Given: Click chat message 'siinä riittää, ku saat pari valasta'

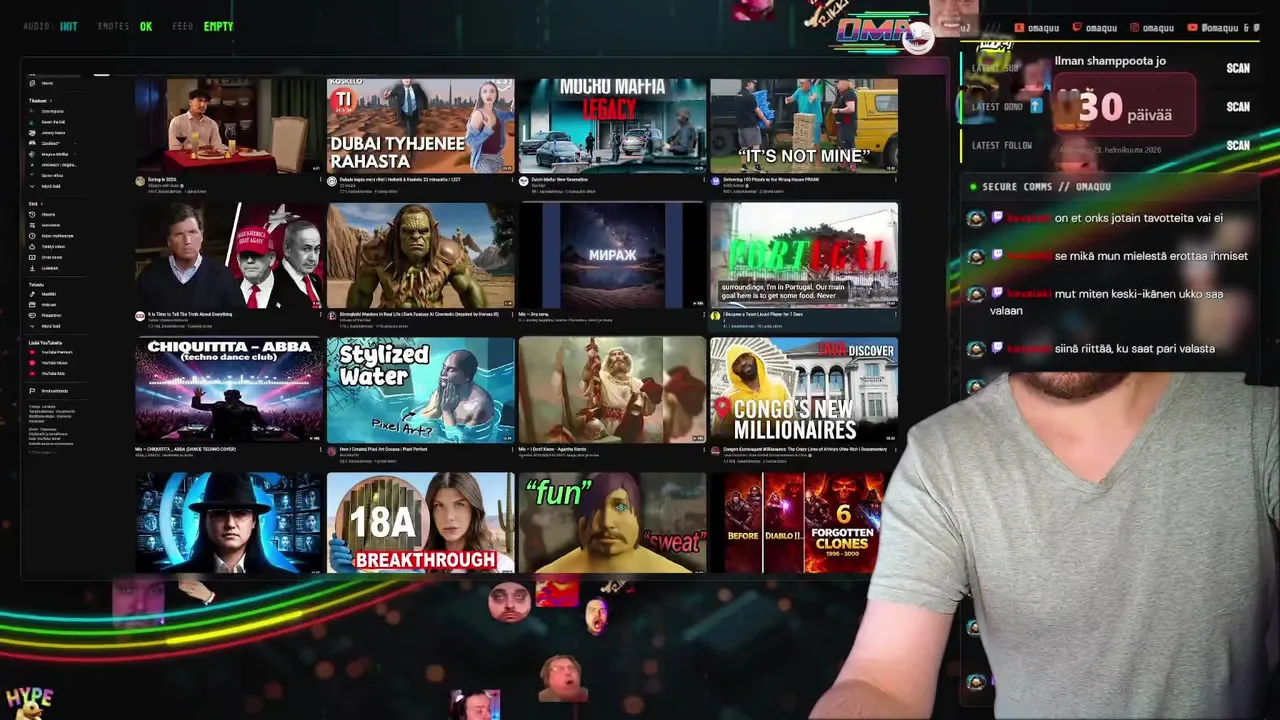Looking at the screenshot, I should pos(1134,348).
